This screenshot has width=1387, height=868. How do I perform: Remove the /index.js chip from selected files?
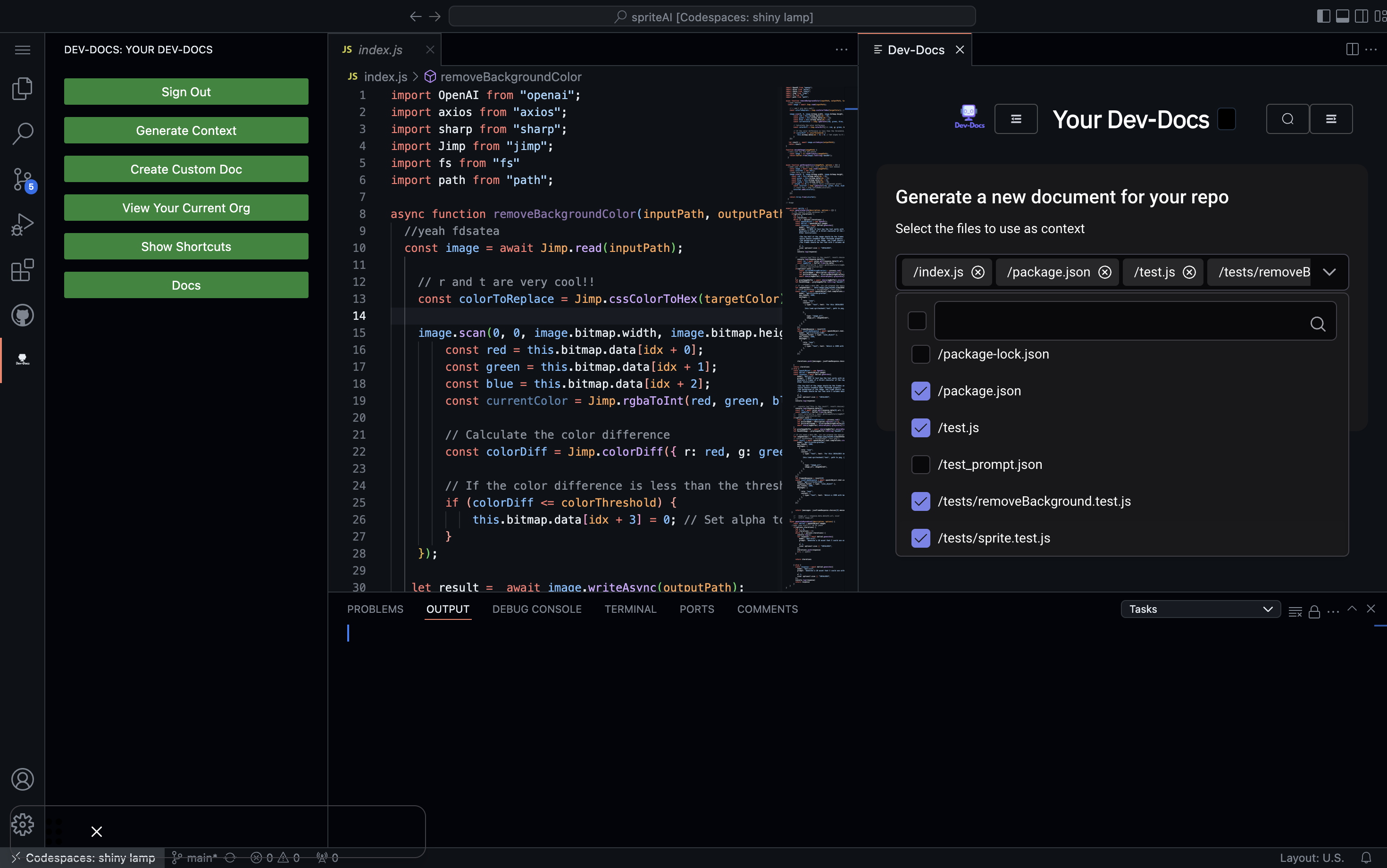click(x=978, y=272)
